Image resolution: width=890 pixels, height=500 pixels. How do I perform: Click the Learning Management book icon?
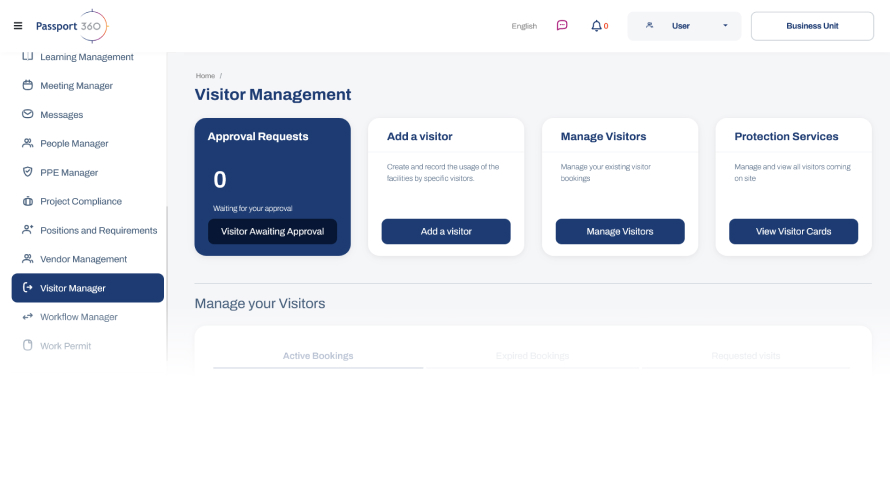27,56
